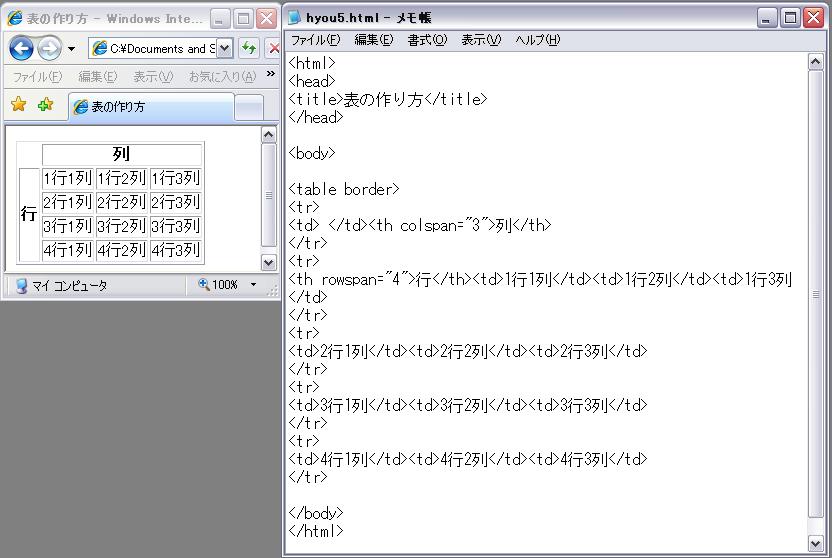This screenshot has height=558, width=832.
Task: Click the 列 header cell in the table
Action: click(x=122, y=154)
